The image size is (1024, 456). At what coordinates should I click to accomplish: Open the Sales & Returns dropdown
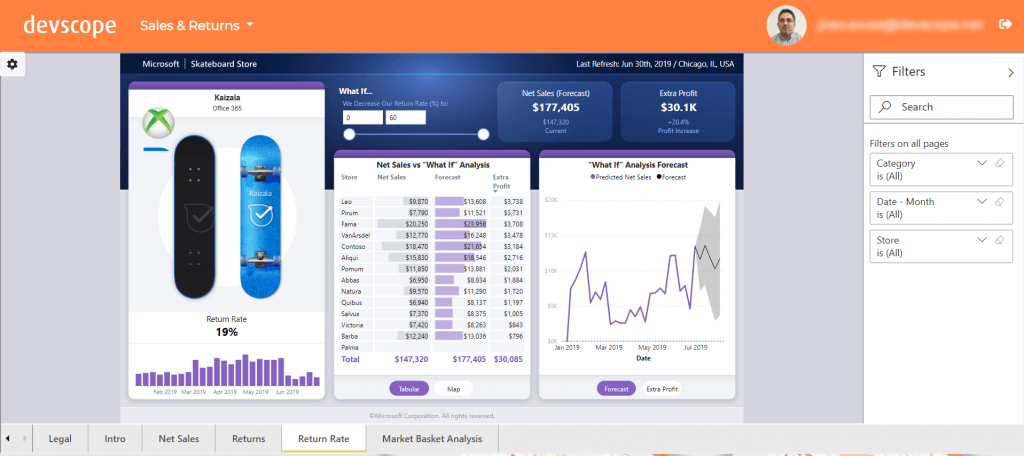[197, 25]
